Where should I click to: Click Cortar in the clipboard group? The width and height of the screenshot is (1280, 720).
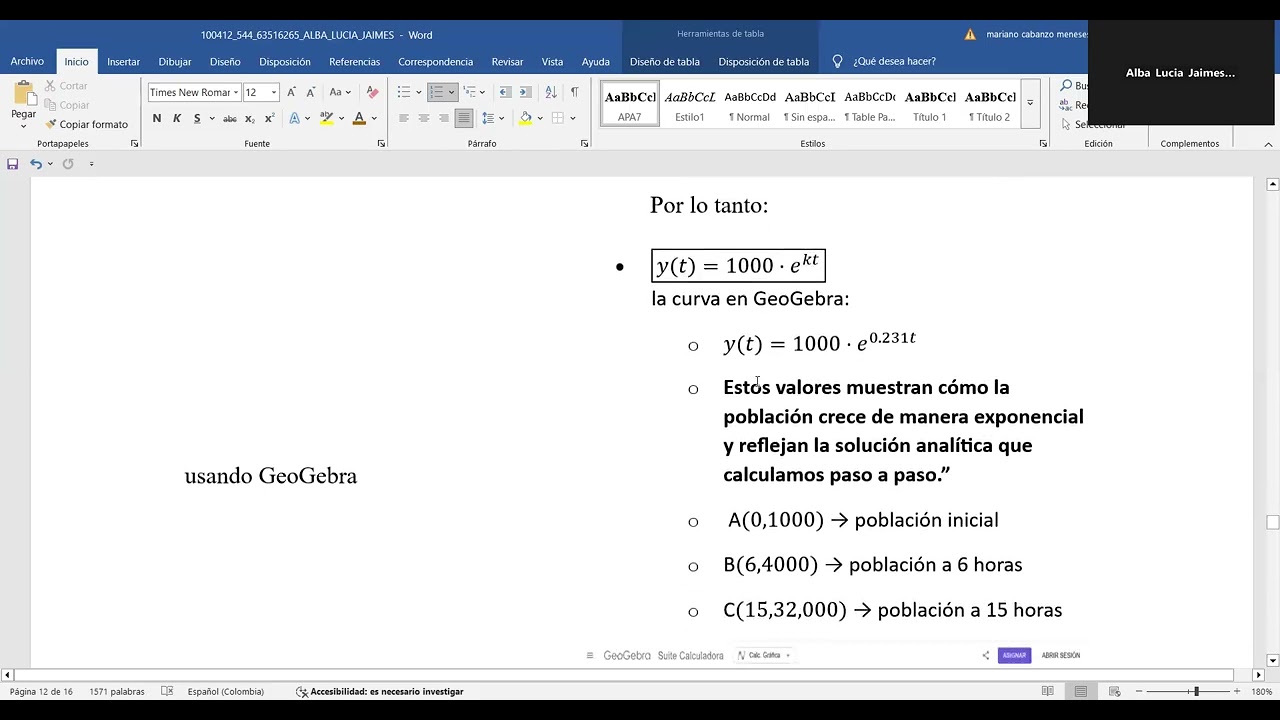[66, 86]
